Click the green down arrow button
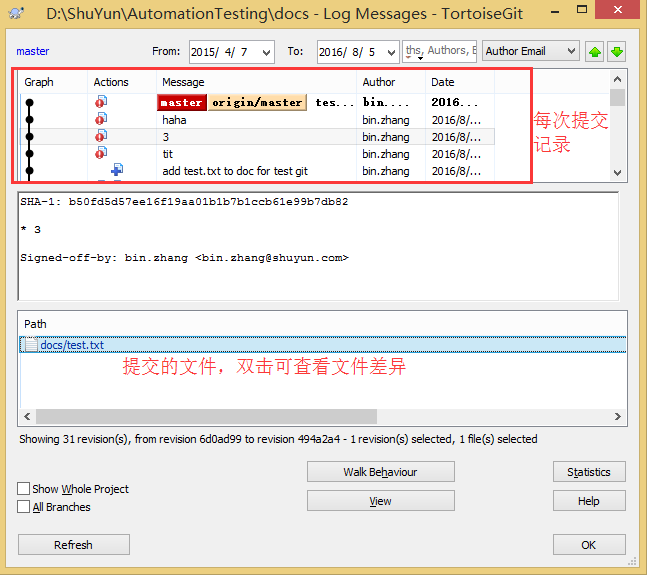Image resolution: width=647 pixels, height=575 pixels. [617, 52]
